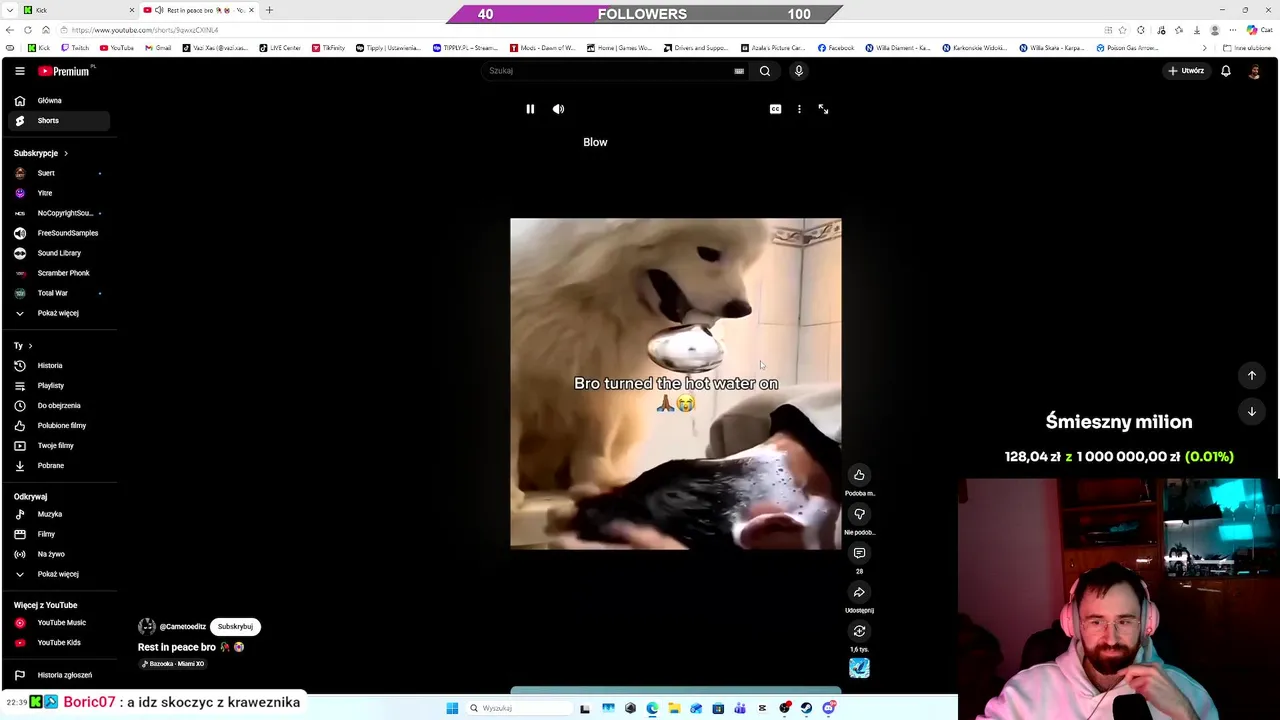
Task: Open the Bazooka Miami XO sound link
Action: [x=173, y=664]
